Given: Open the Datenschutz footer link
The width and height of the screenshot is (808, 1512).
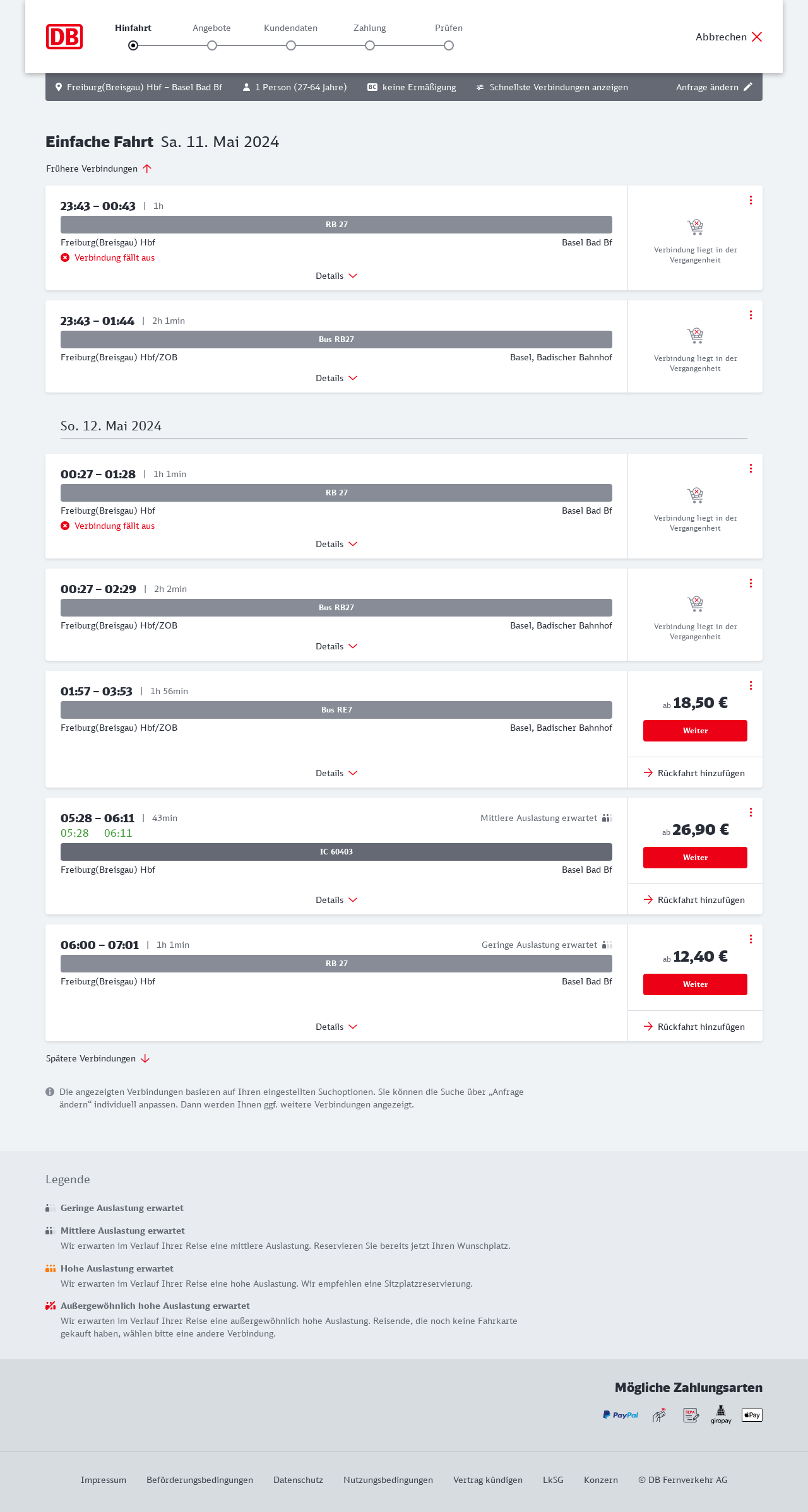Looking at the screenshot, I should tap(298, 1480).
